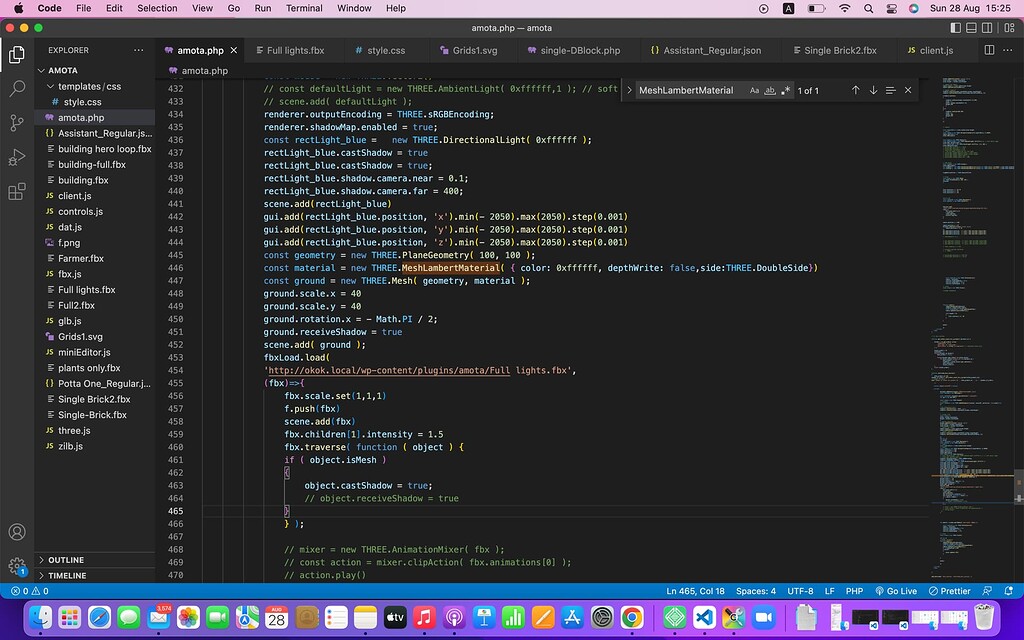Image resolution: width=1024 pixels, height=640 pixels.
Task: Open the Run and Debug view
Action: 17,157
